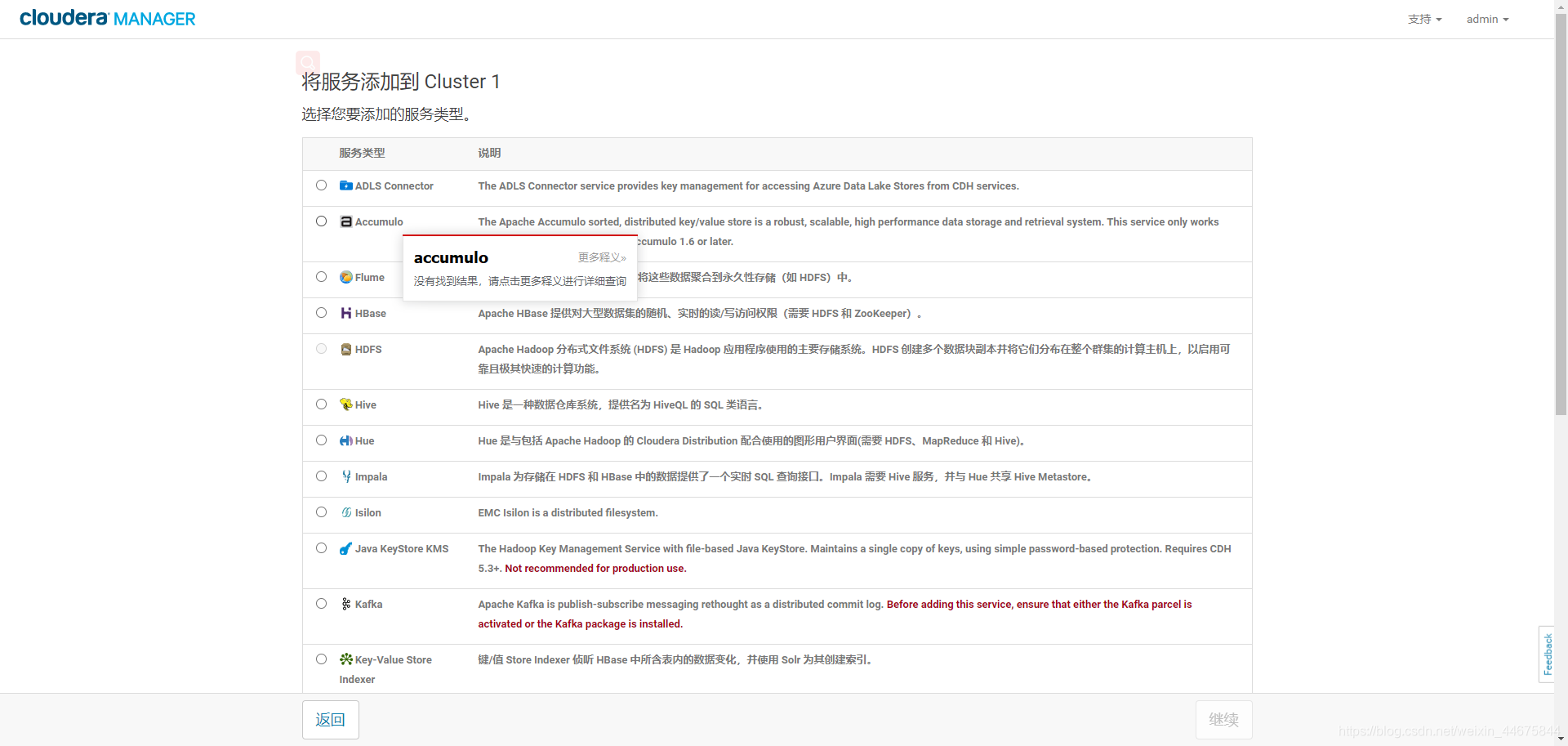Click the Kafka service icon
Viewport: 1568px width, 746px height.
346,604
